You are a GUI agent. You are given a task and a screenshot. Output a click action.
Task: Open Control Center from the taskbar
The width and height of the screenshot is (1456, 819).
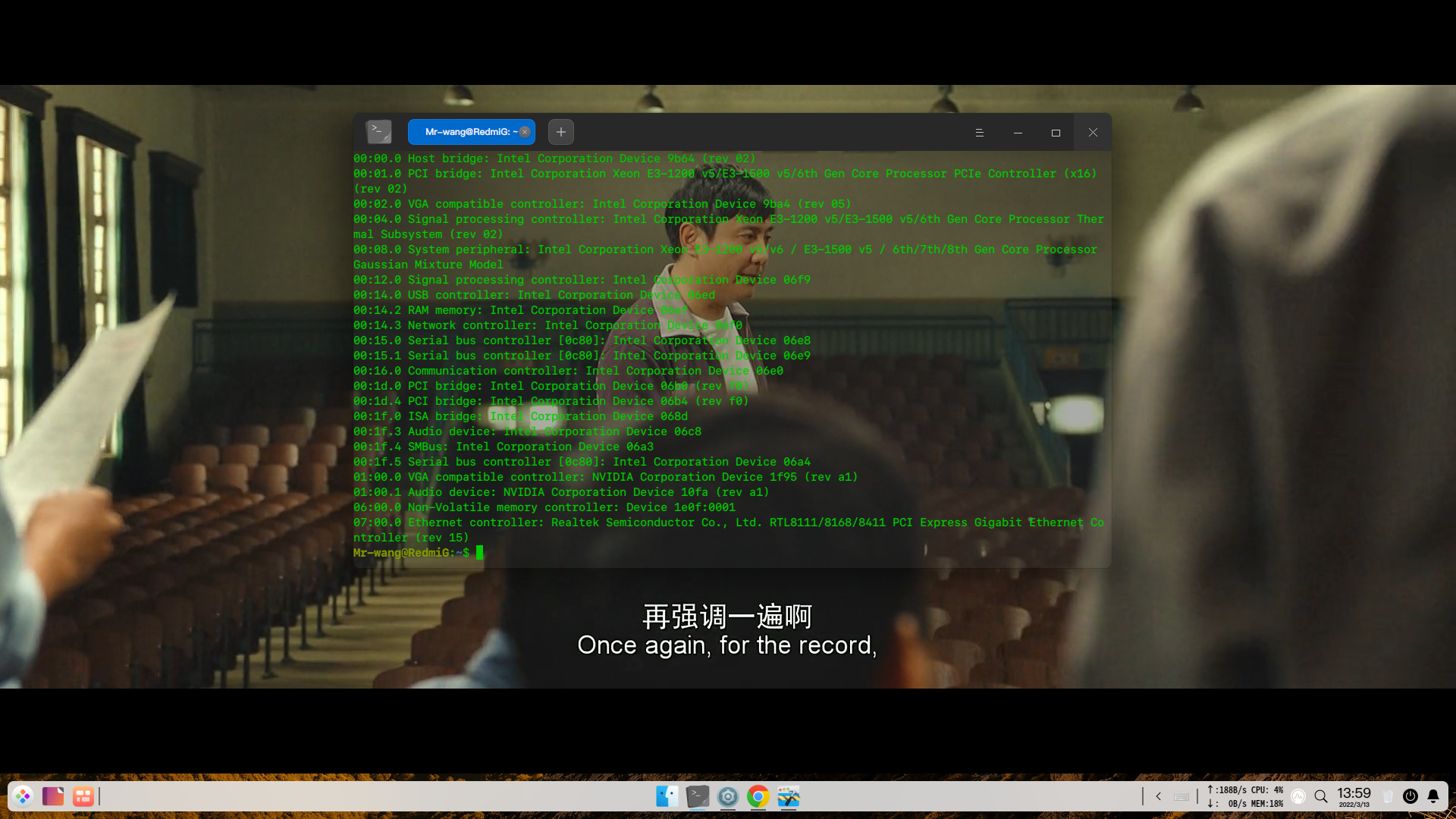coord(728,796)
